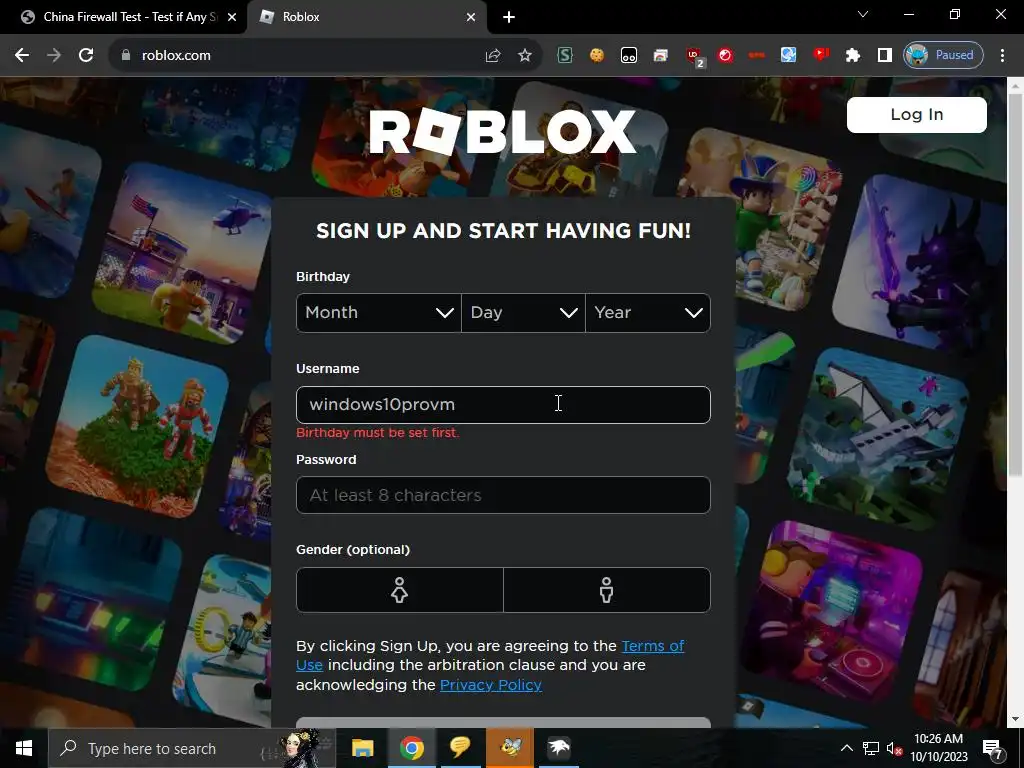Open Chrome's three-dot menu
This screenshot has width=1024, height=768.
point(1002,56)
